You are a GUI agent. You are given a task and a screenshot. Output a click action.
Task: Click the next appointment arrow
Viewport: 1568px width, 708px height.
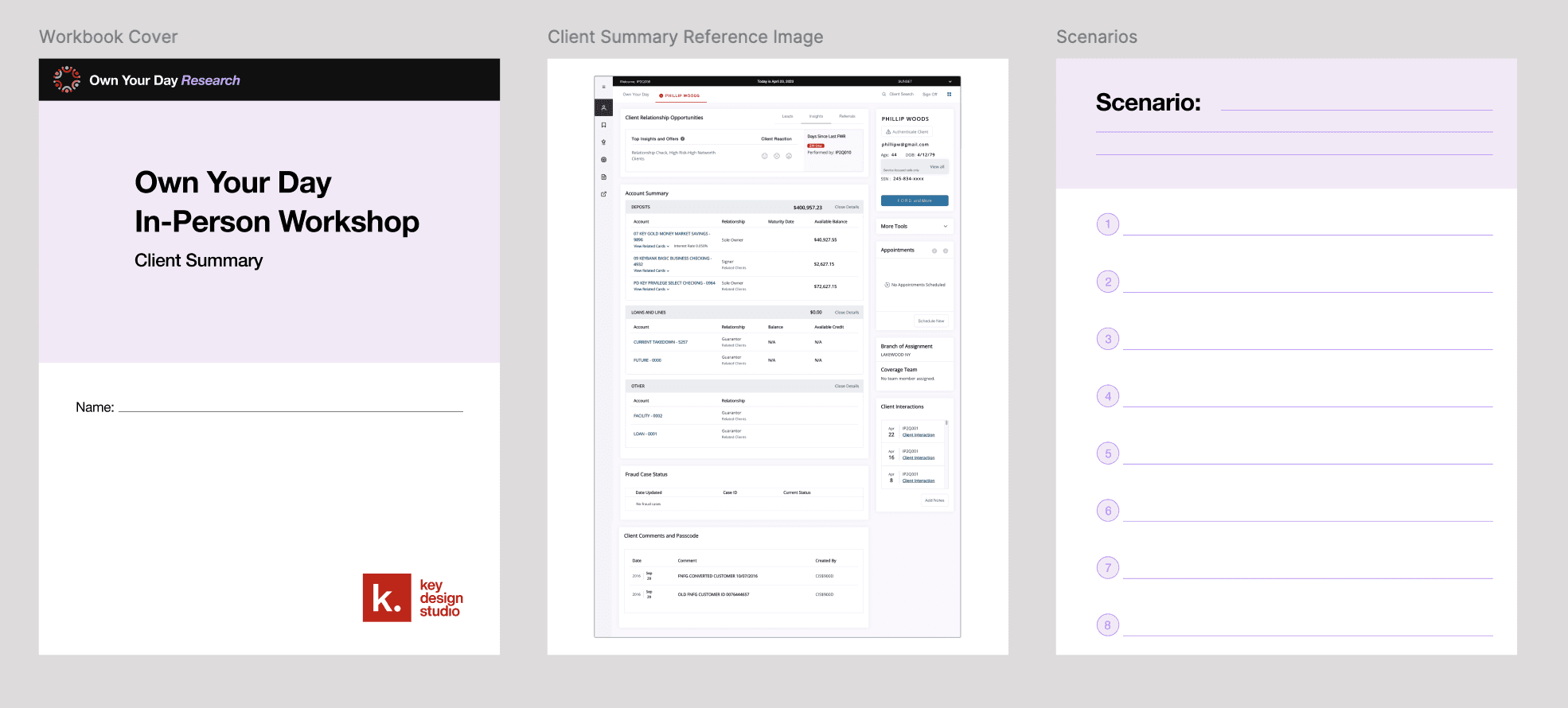(x=946, y=251)
